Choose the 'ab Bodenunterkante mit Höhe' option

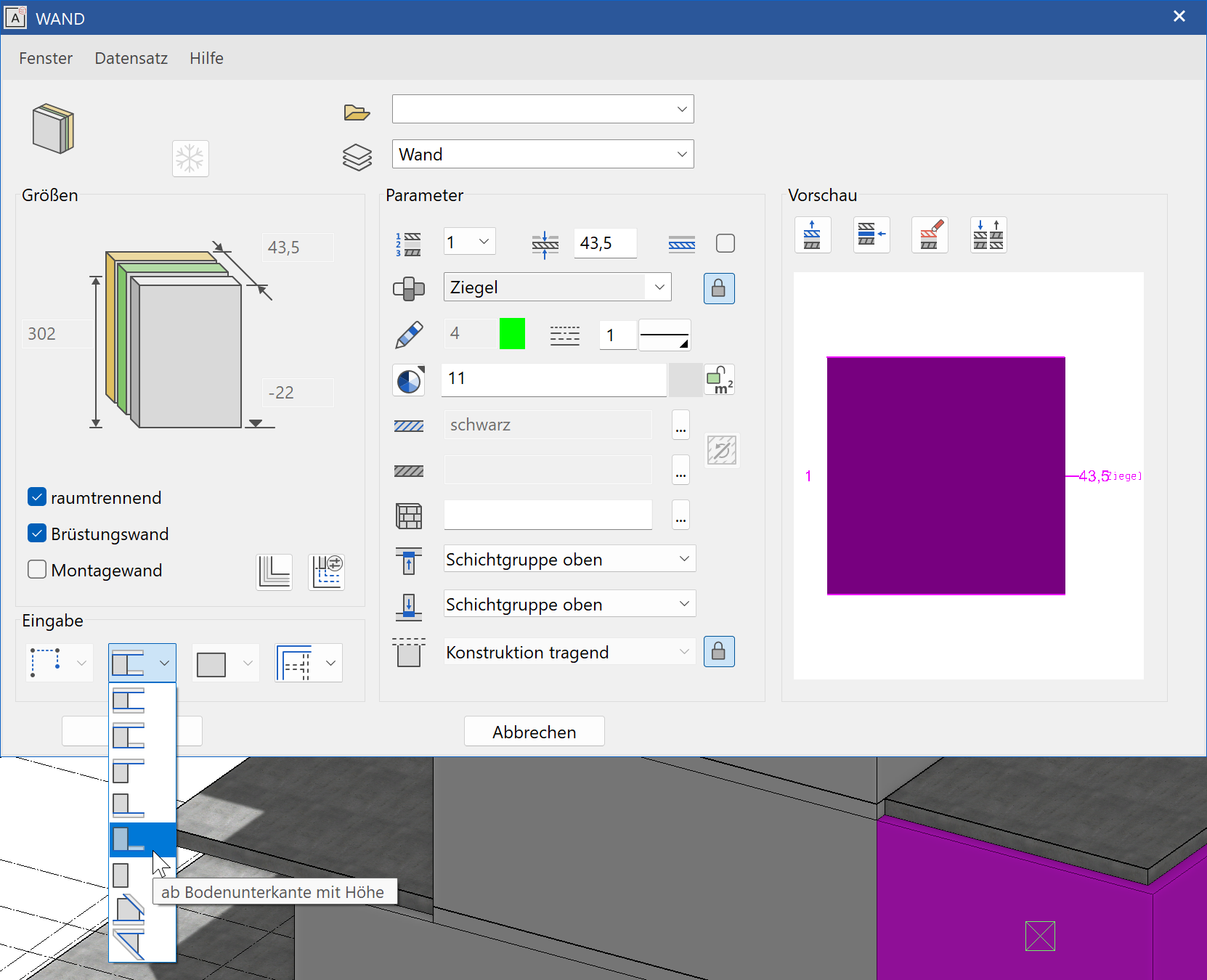(x=142, y=840)
